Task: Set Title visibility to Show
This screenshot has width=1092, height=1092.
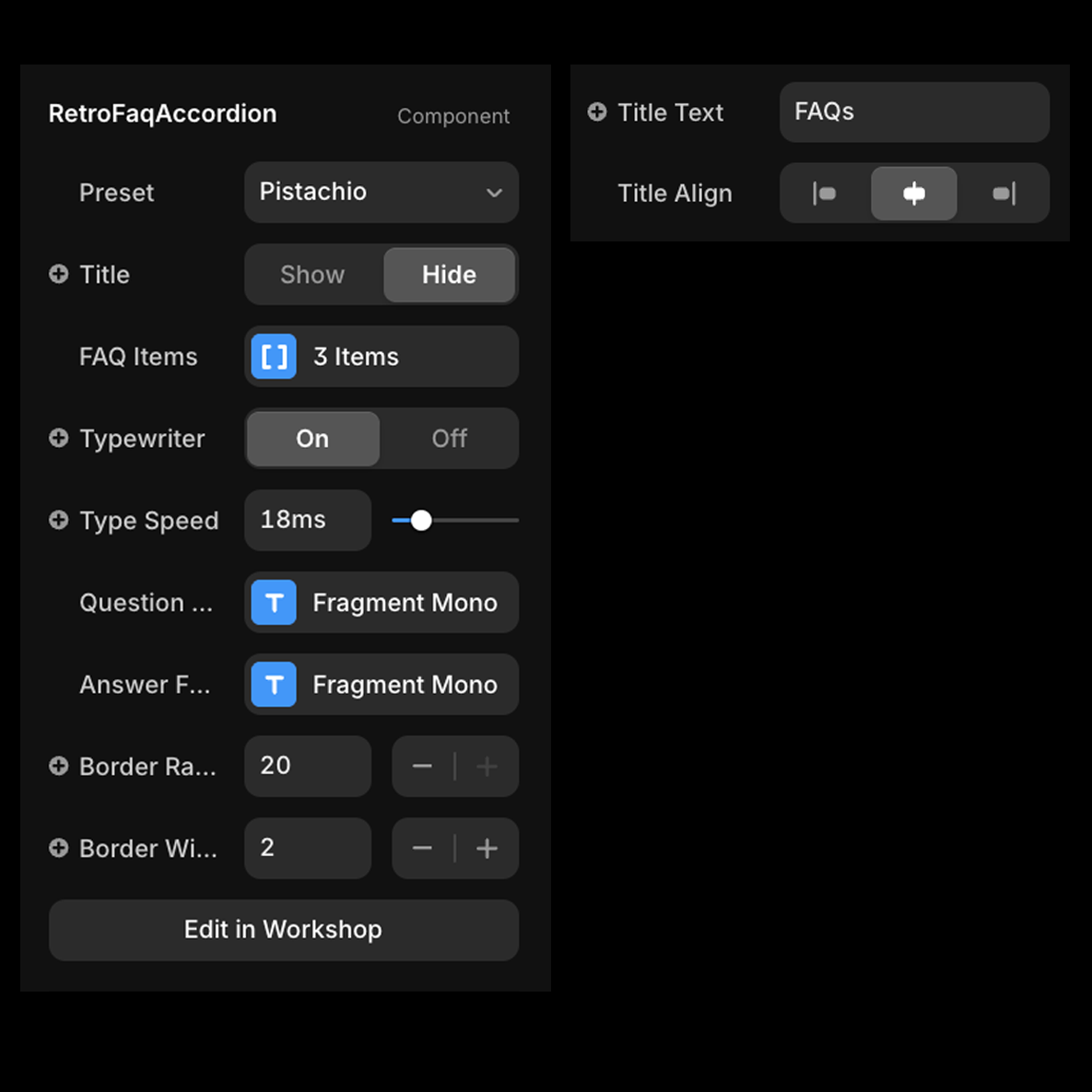Action: click(312, 275)
